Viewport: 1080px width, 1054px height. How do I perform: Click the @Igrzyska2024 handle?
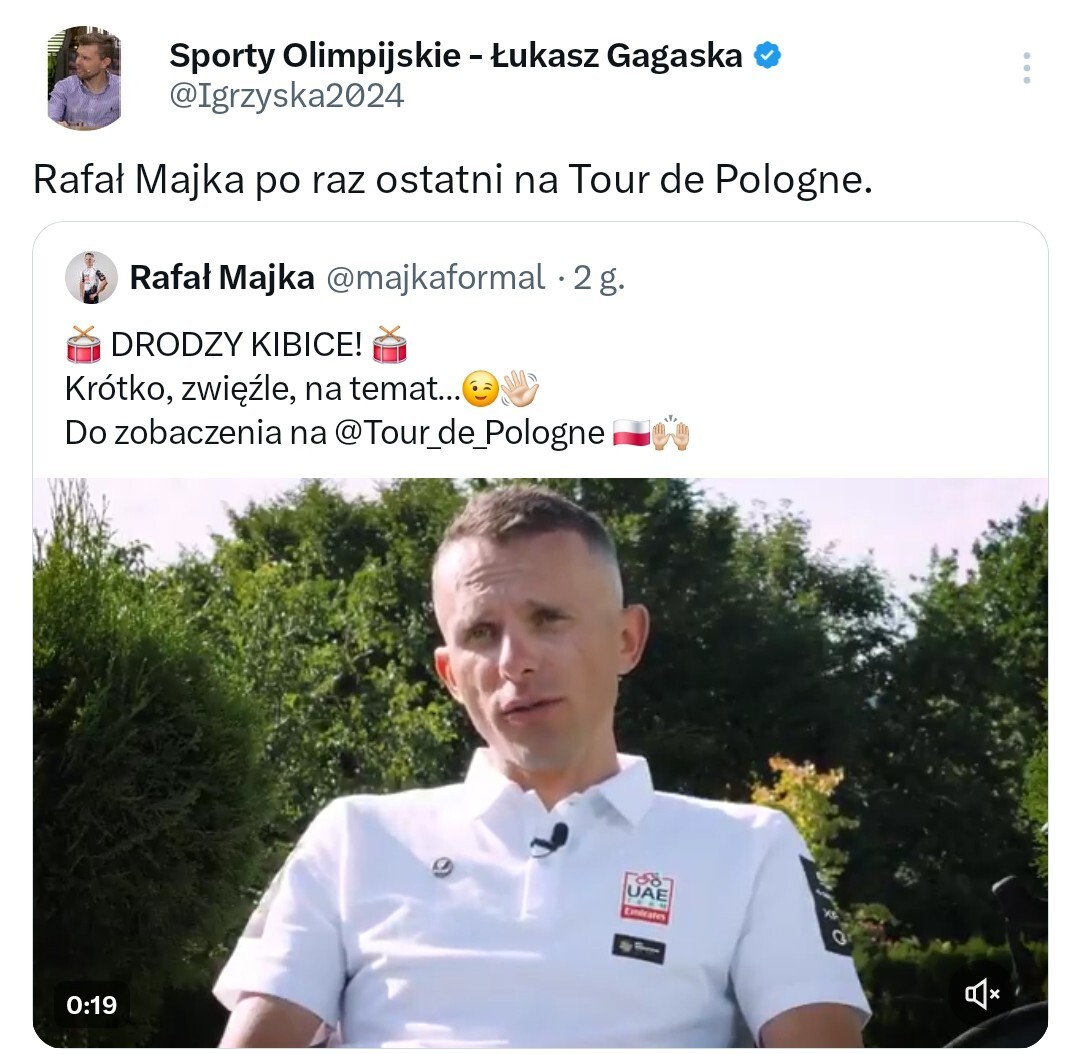coord(287,96)
